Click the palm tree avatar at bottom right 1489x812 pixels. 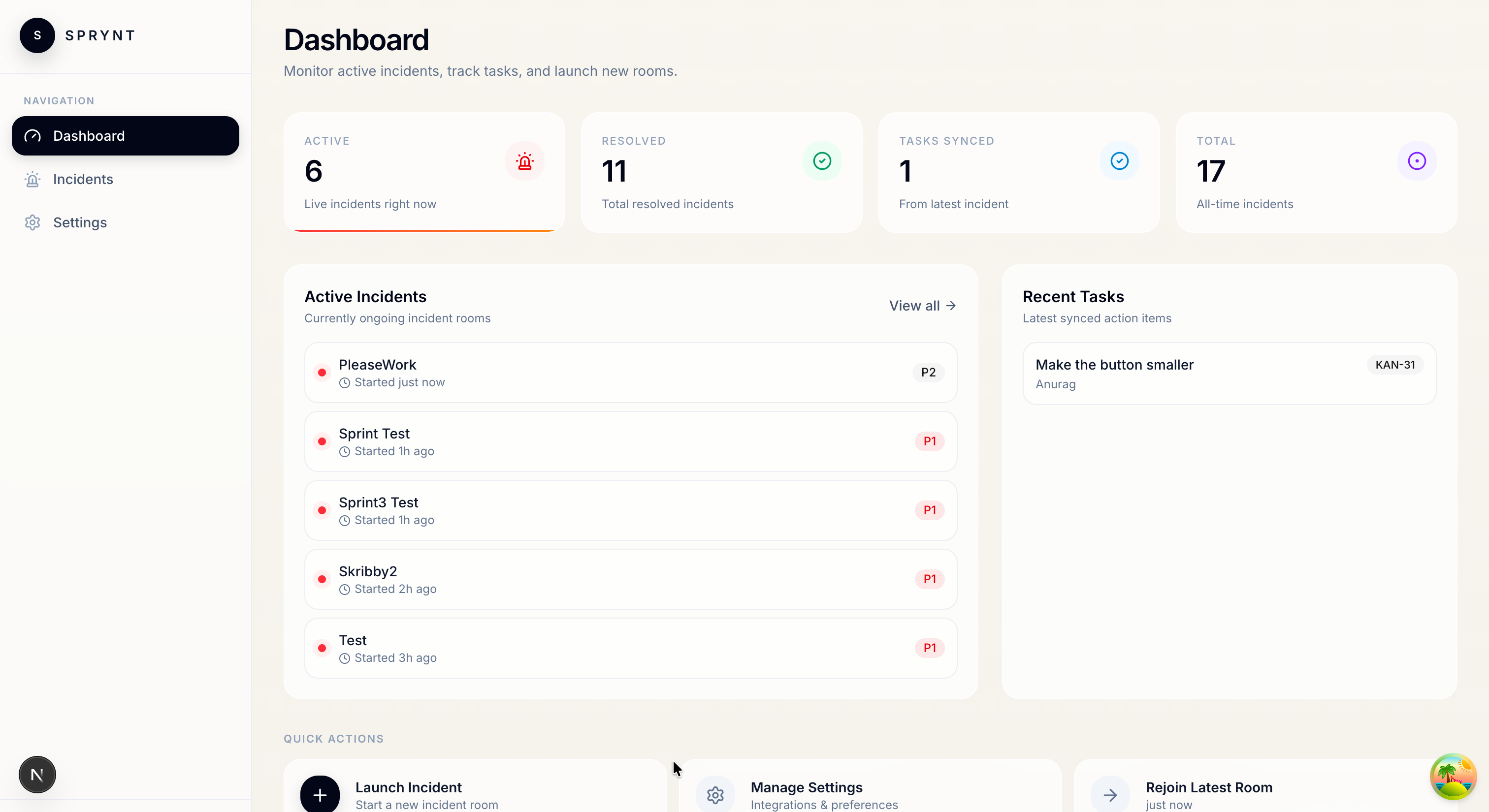[x=1453, y=777]
